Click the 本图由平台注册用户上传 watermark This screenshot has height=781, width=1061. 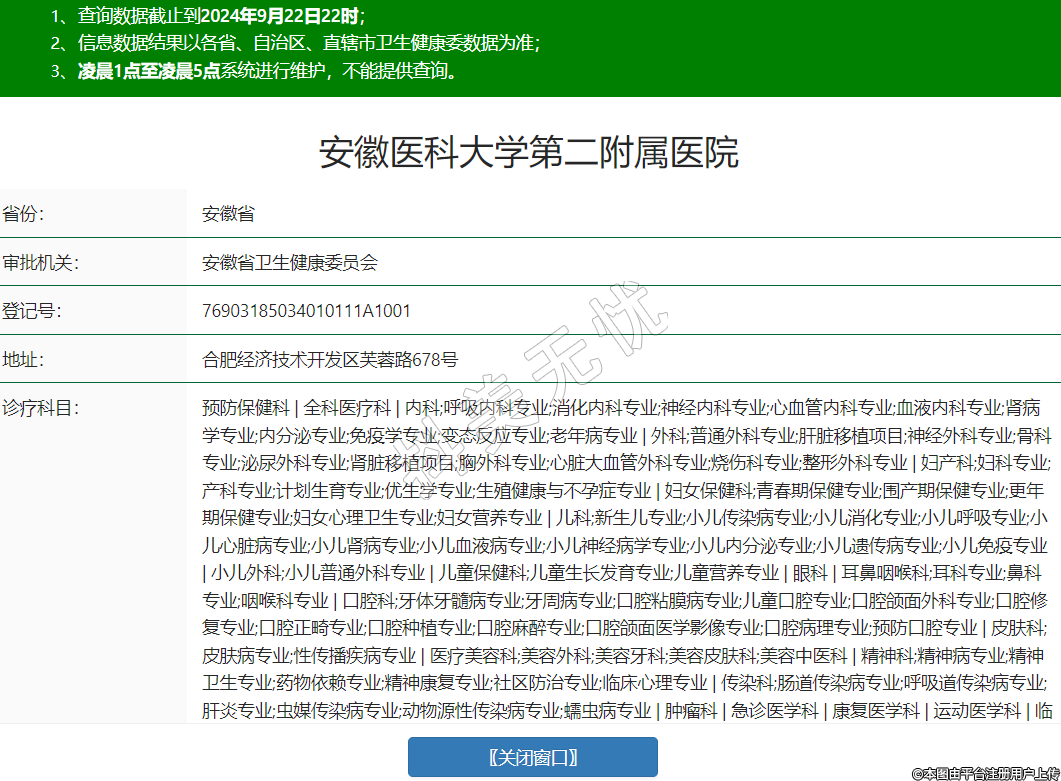(984, 772)
